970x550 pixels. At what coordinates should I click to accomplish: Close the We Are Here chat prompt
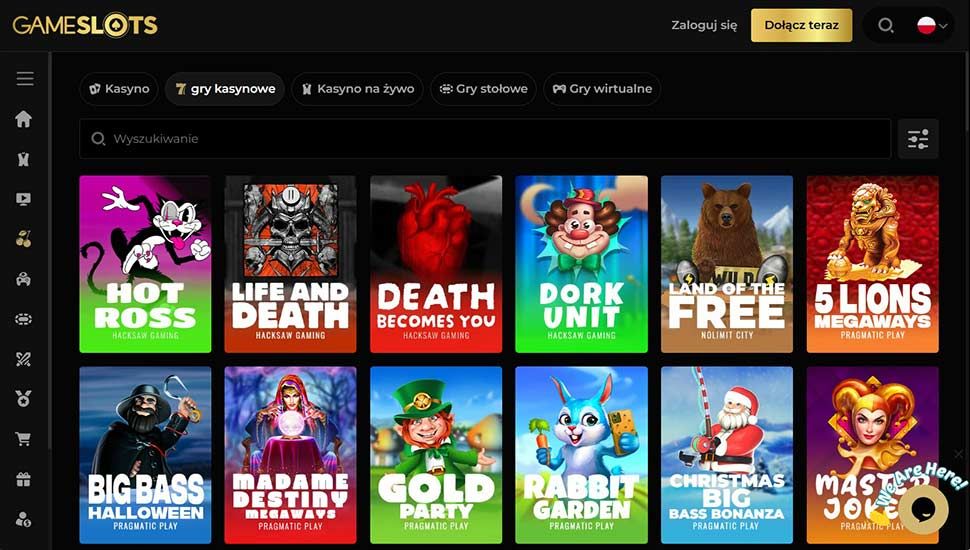pyautogui.click(x=958, y=455)
